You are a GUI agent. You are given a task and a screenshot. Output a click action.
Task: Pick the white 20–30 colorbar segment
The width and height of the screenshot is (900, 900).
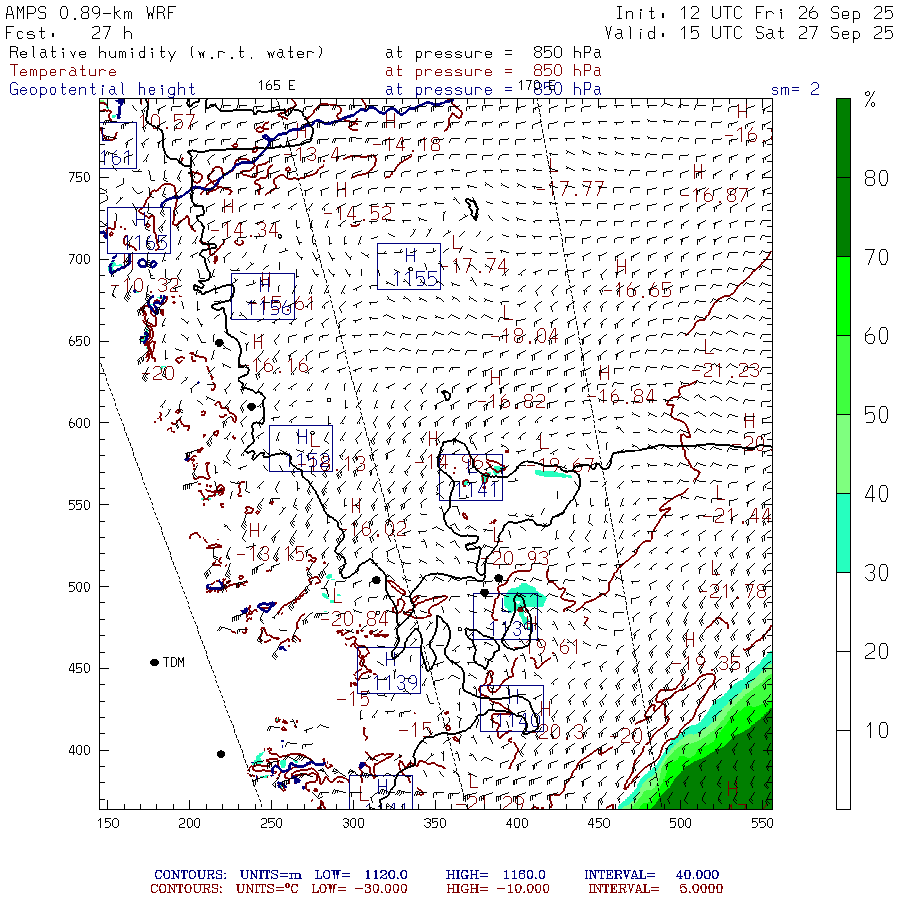(x=843, y=611)
